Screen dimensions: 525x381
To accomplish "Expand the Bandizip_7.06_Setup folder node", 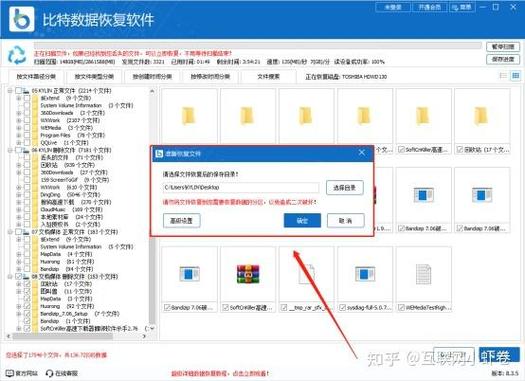I will pyautogui.click(x=19, y=314).
